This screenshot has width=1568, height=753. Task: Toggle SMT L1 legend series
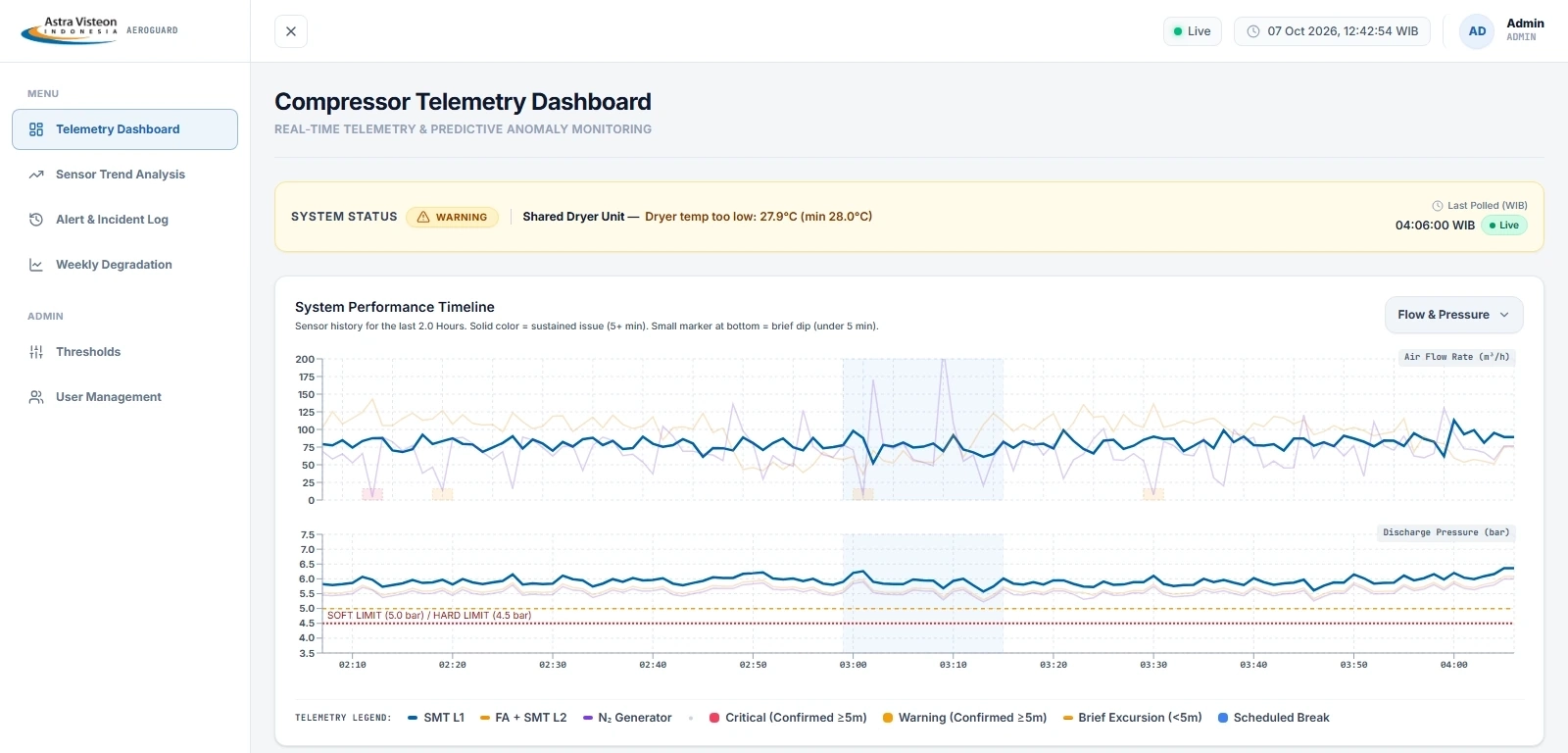click(x=436, y=718)
